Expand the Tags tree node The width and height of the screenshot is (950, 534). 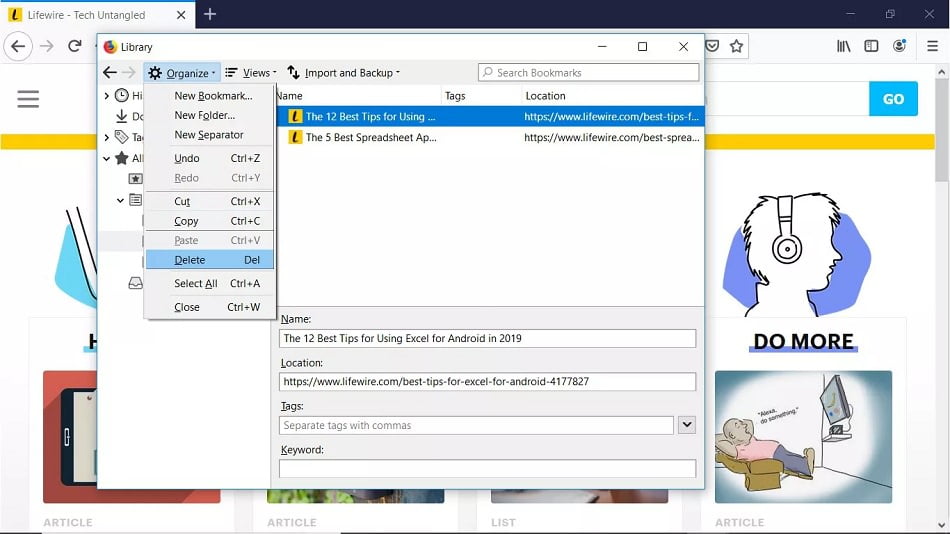(x=107, y=138)
